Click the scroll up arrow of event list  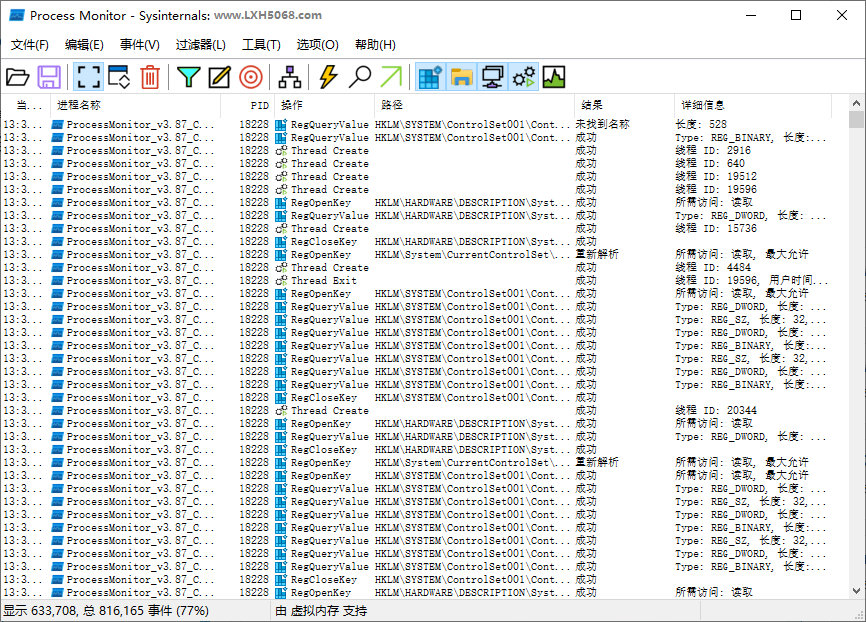[x=856, y=103]
